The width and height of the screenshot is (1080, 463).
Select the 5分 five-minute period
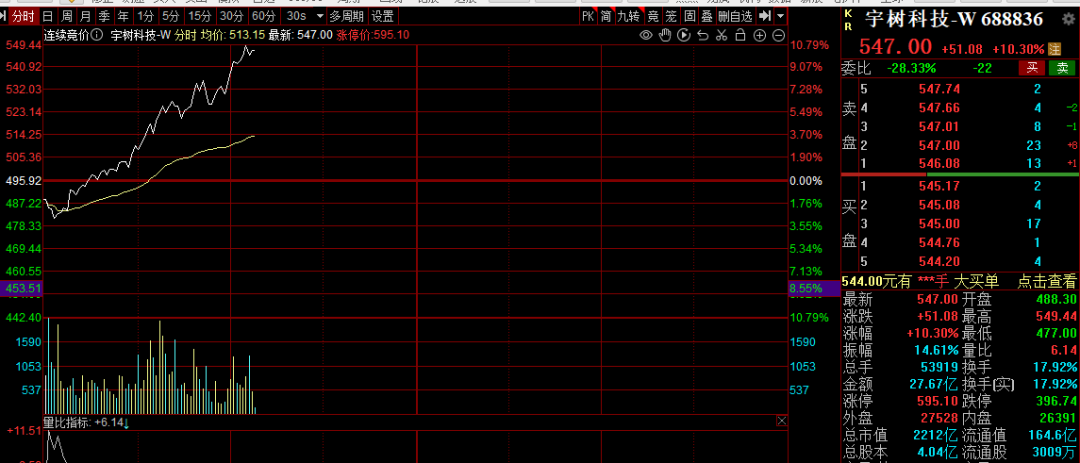[169, 16]
